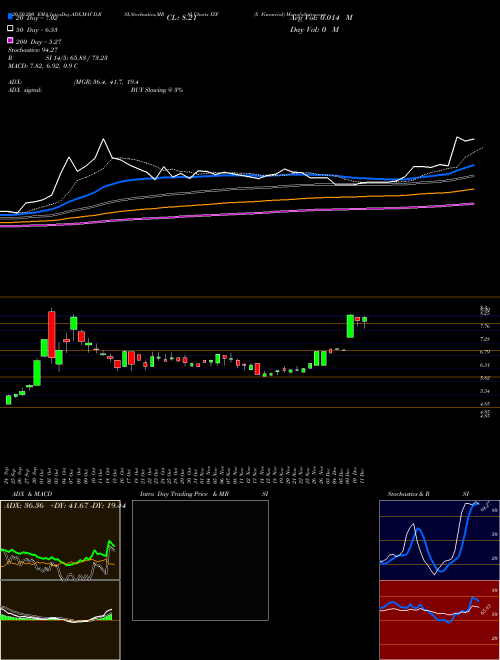Click the MACD histogram panel below ADX
This screenshot has width=500, height=660.
60,620
